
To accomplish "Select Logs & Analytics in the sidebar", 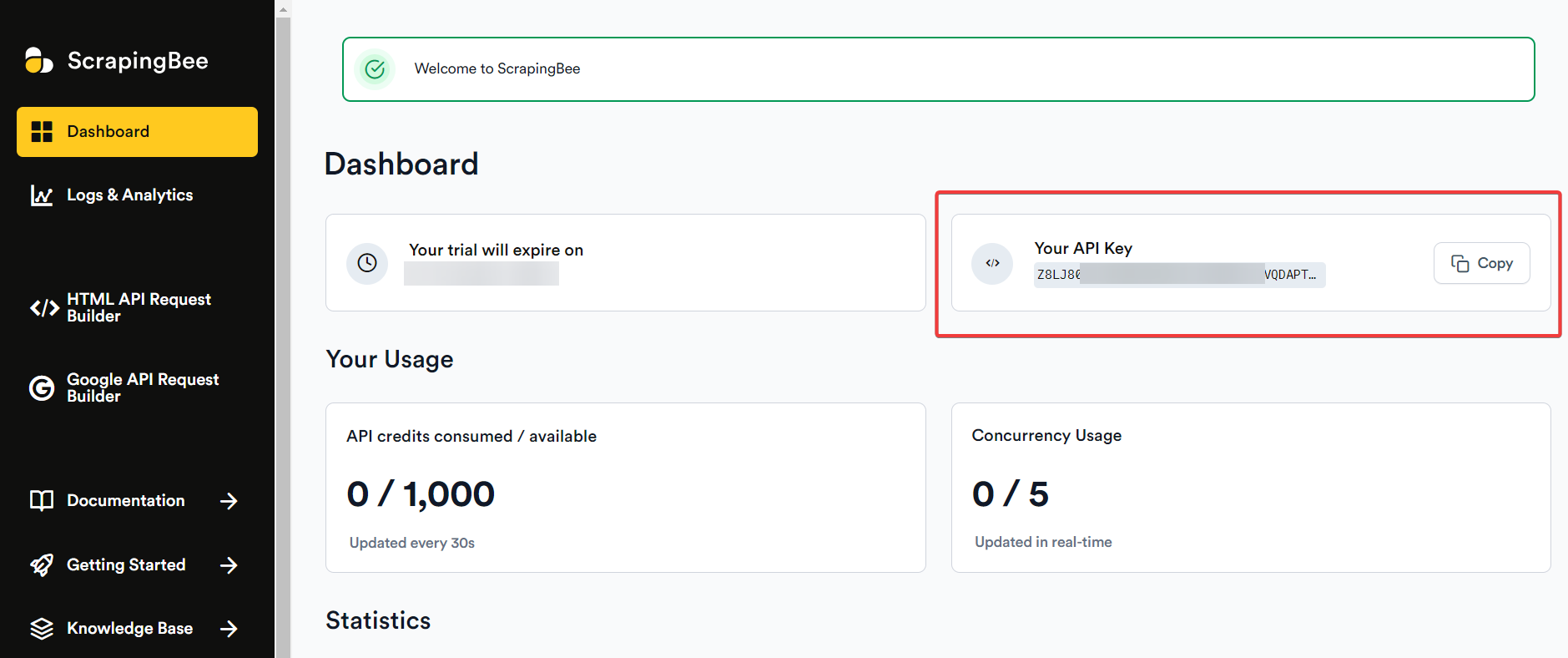I will 129,195.
